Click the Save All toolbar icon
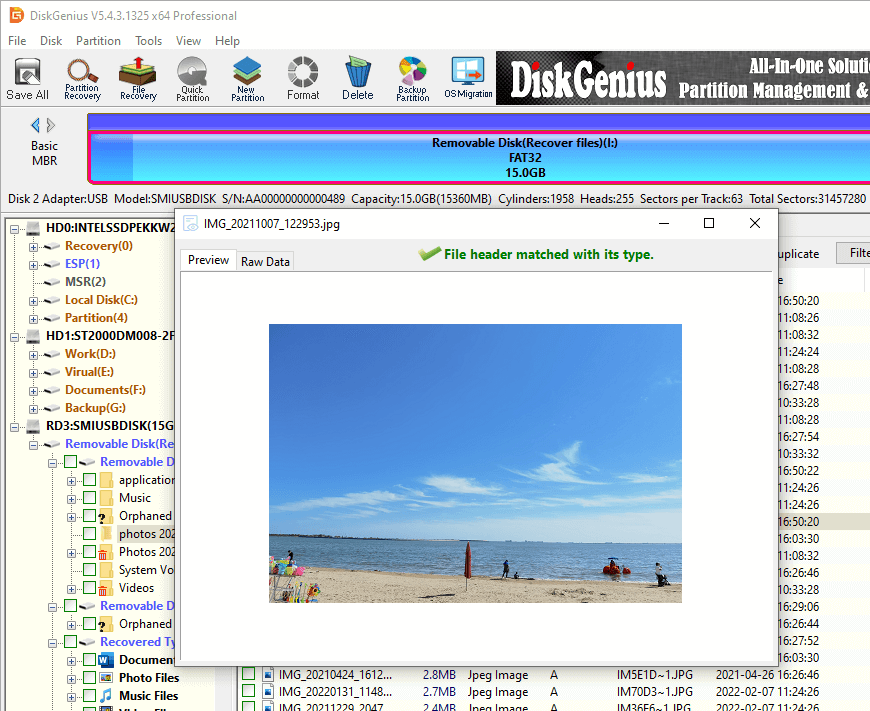870x711 pixels. click(27, 78)
